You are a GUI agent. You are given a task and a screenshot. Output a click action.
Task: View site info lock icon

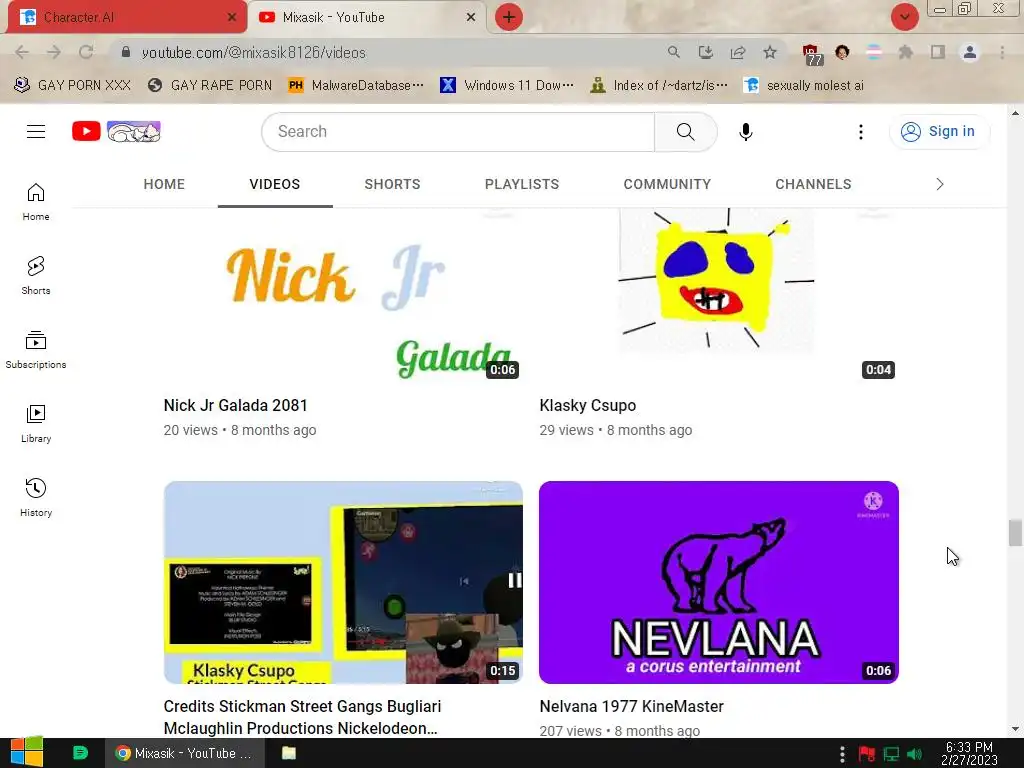126,52
